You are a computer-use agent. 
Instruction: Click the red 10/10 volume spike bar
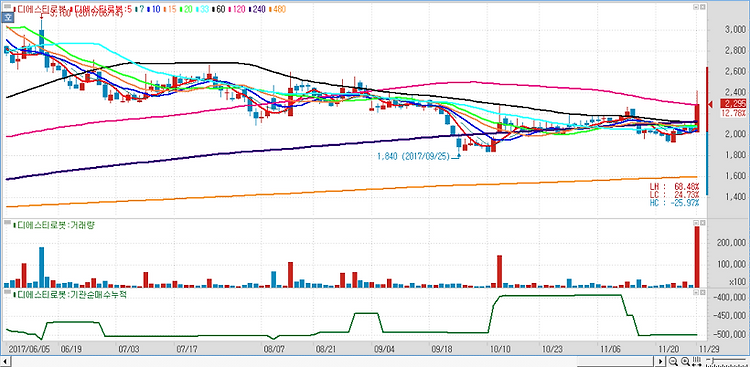pyautogui.click(x=499, y=271)
